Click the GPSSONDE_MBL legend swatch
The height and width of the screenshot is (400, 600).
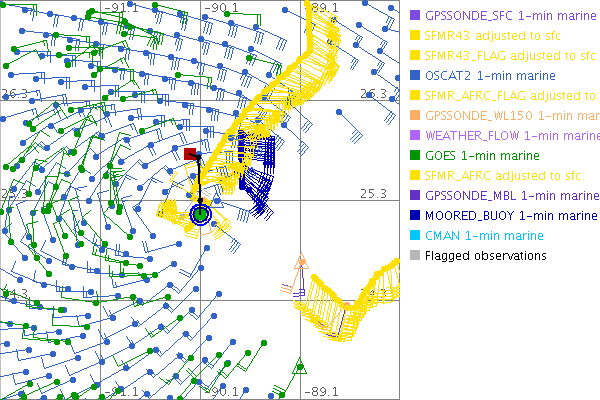[x=415, y=196]
